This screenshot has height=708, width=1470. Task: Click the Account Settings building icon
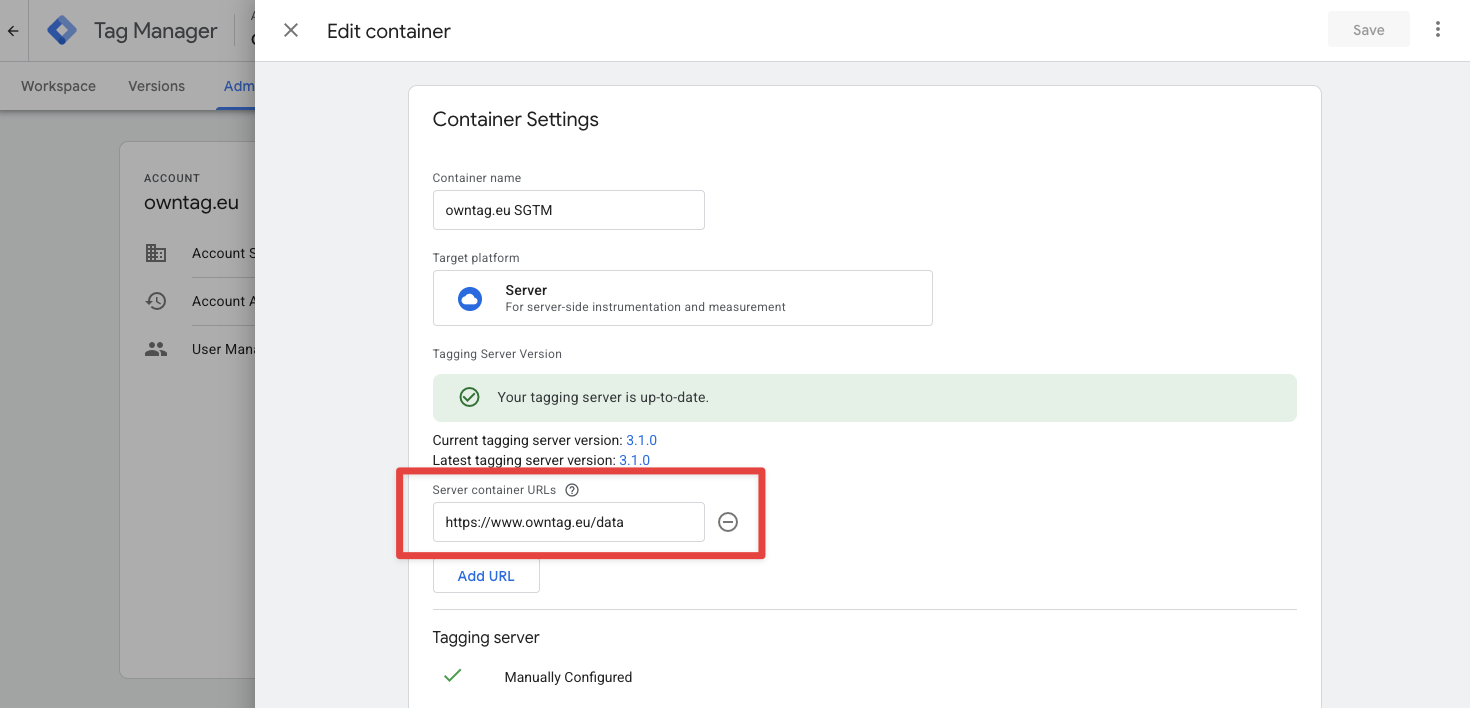pos(156,253)
